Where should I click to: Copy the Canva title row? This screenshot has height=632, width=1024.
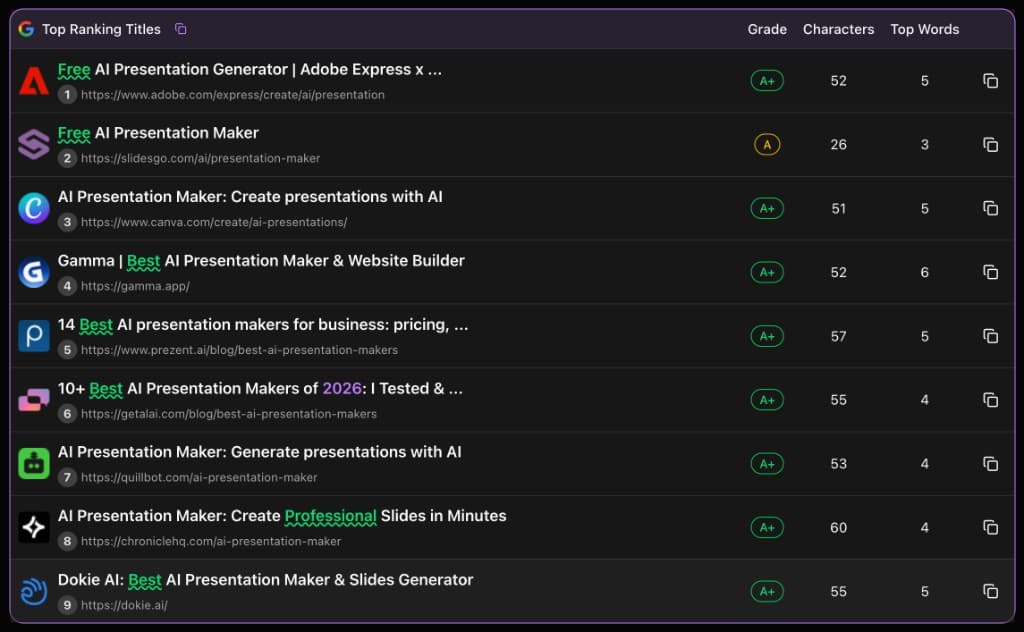tap(990, 208)
